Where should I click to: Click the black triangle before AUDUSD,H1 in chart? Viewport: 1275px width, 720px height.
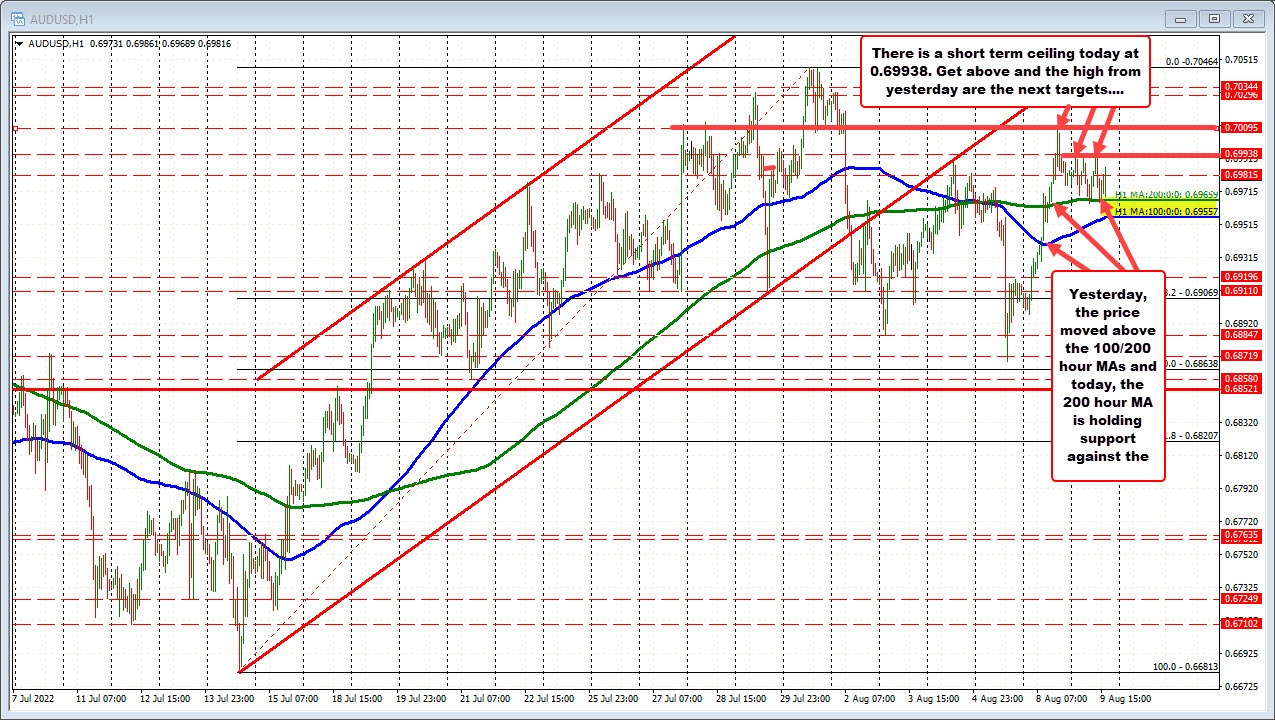20,42
